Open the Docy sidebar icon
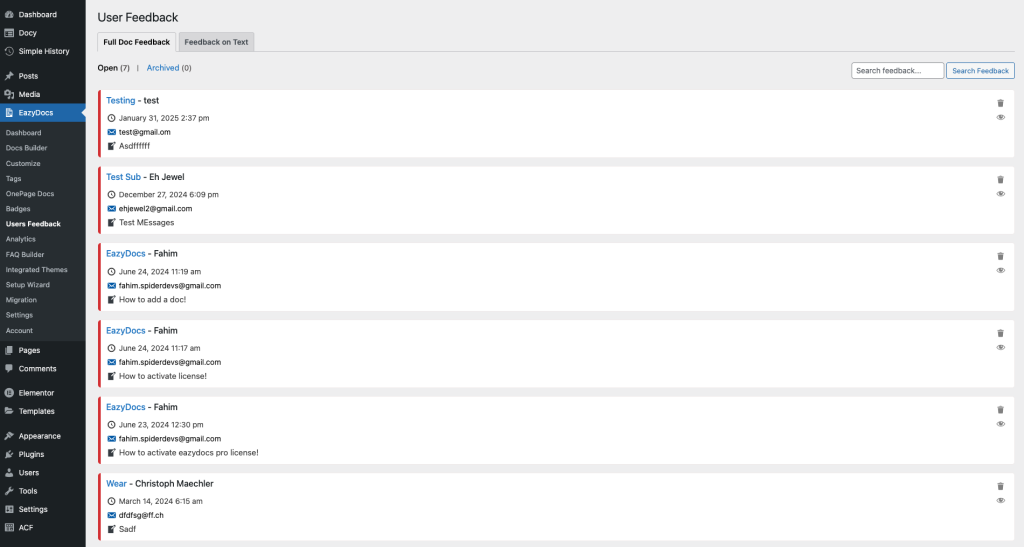Image resolution: width=1024 pixels, height=547 pixels. (x=9, y=33)
